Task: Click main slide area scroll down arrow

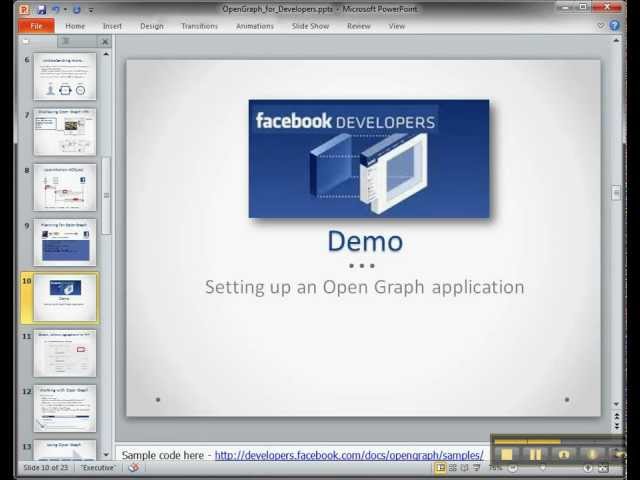Action: 616,404
